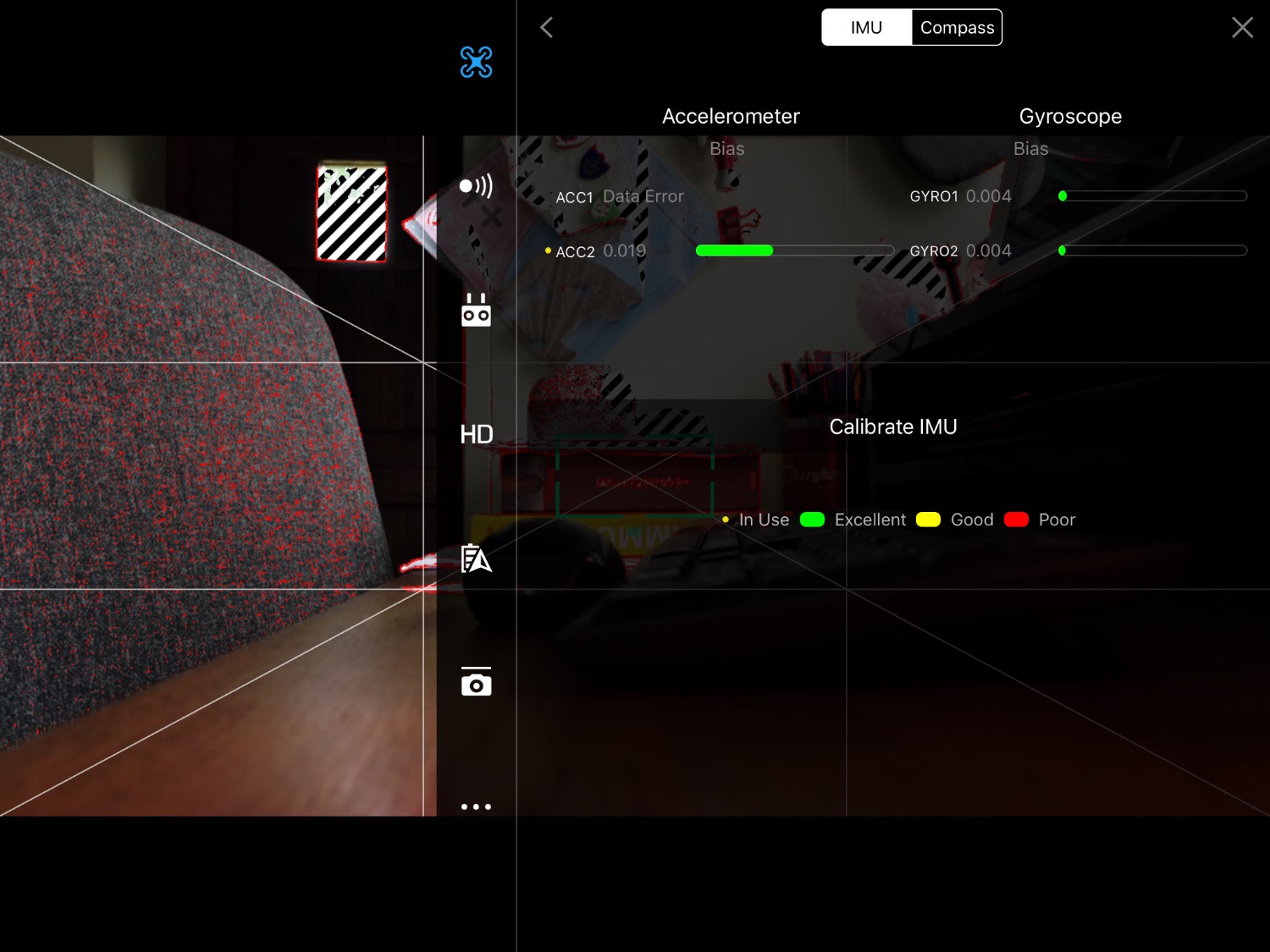1270x952 pixels.
Task: Open visual navigation sensor settings icon
Action: coord(476,186)
